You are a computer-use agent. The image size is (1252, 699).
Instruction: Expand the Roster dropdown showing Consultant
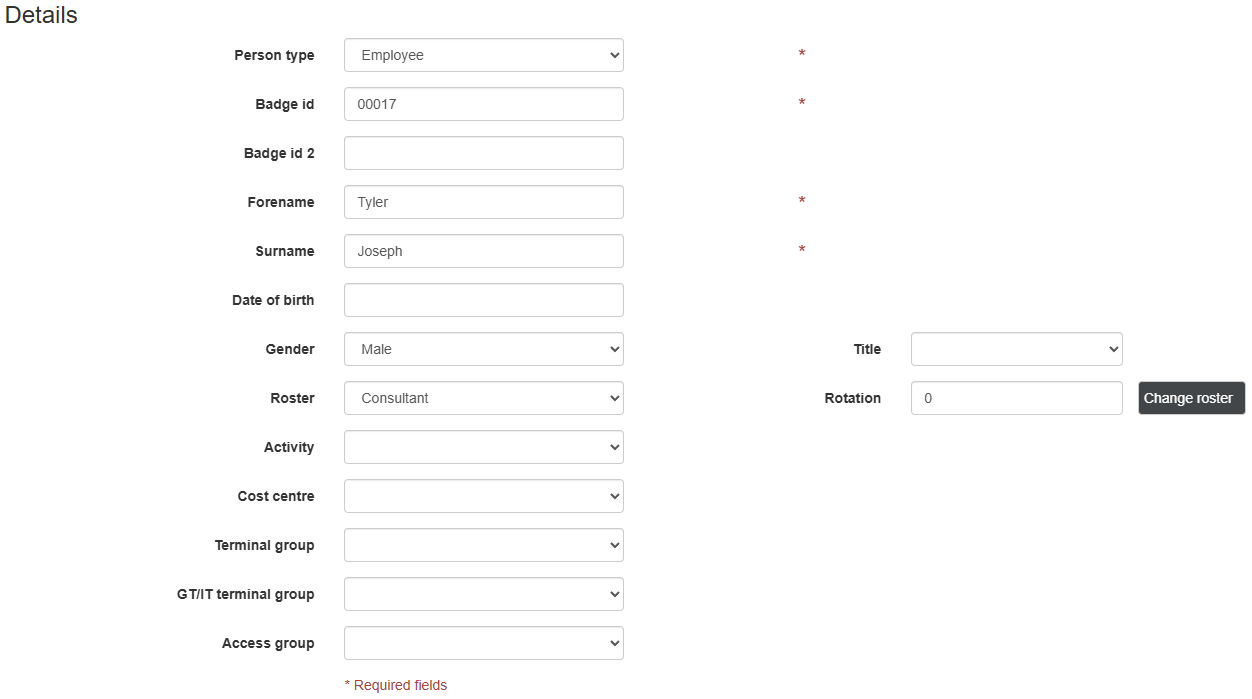[x=483, y=398]
